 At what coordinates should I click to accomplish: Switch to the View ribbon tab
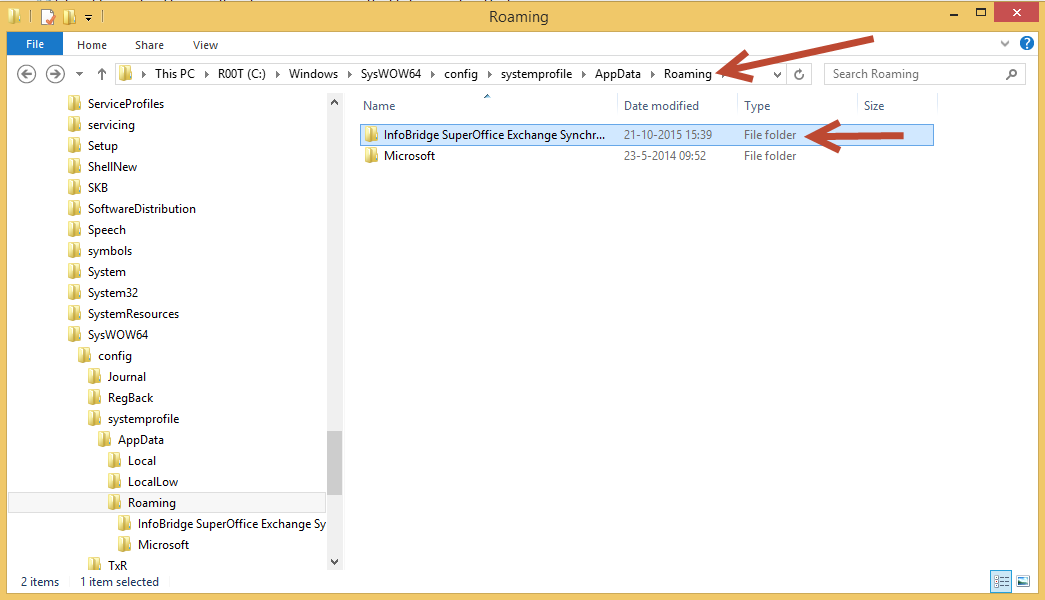coord(205,45)
